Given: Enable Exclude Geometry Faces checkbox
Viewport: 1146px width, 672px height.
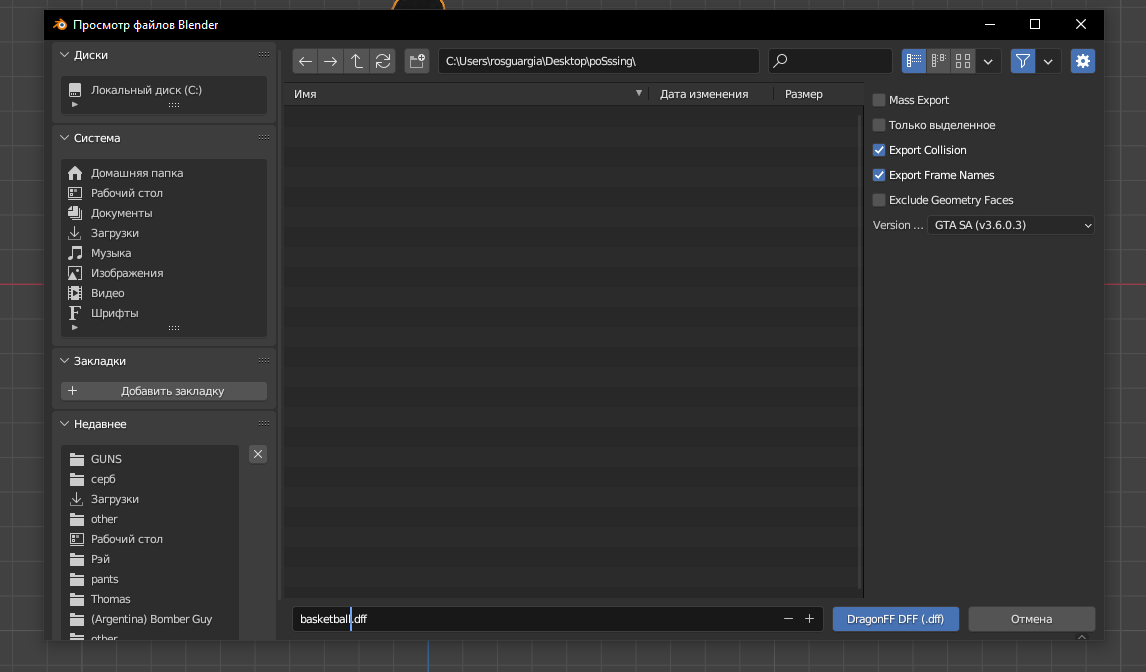Looking at the screenshot, I should (879, 200).
